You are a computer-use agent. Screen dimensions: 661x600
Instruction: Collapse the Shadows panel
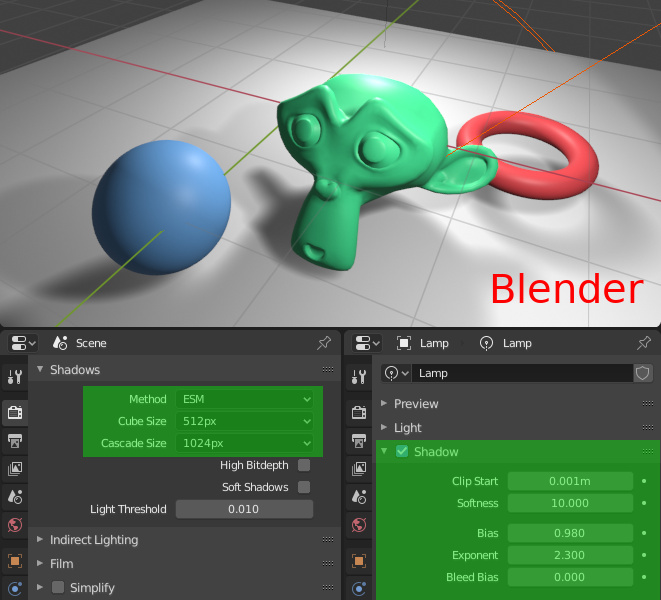click(x=40, y=369)
